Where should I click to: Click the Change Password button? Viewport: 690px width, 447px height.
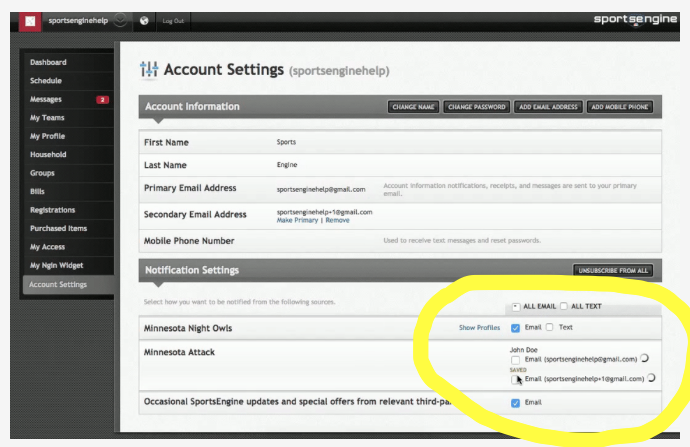pos(477,107)
